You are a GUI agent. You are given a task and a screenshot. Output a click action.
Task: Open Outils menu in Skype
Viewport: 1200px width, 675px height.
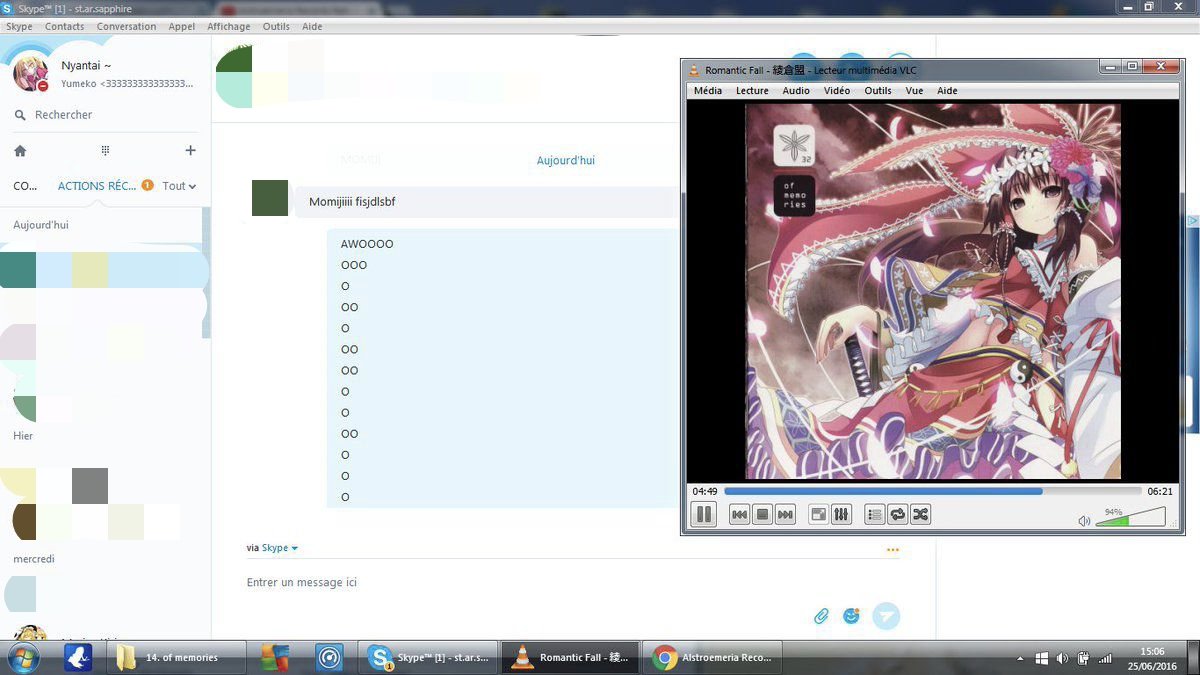[x=276, y=26]
